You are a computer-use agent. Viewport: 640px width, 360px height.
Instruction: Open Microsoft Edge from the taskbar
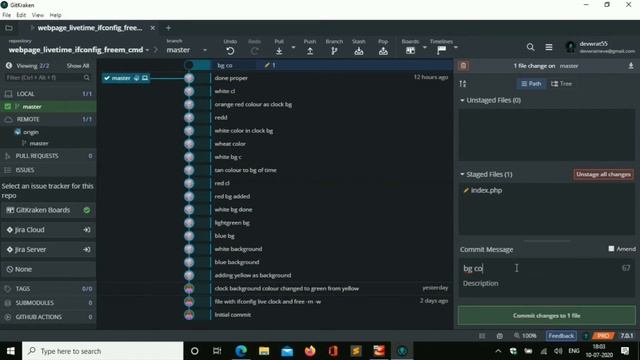[x=241, y=351]
